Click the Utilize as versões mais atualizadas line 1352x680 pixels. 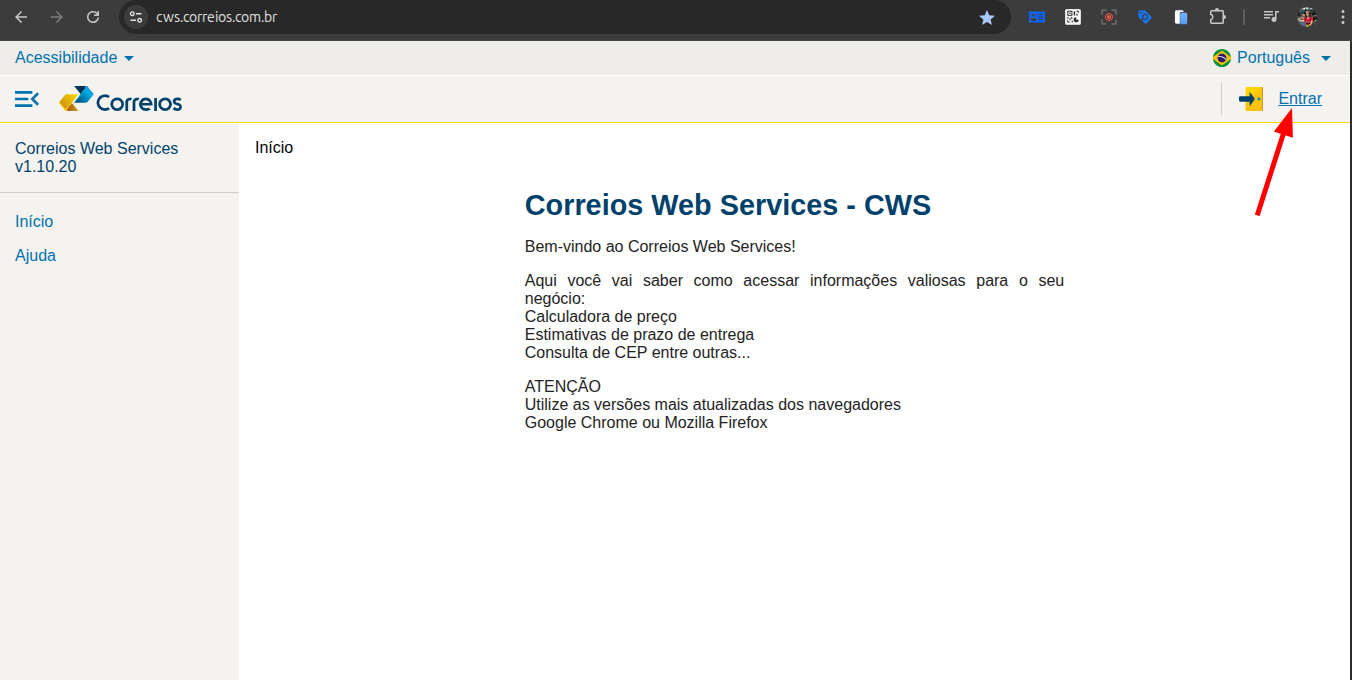pyautogui.click(x=713, y=405)
